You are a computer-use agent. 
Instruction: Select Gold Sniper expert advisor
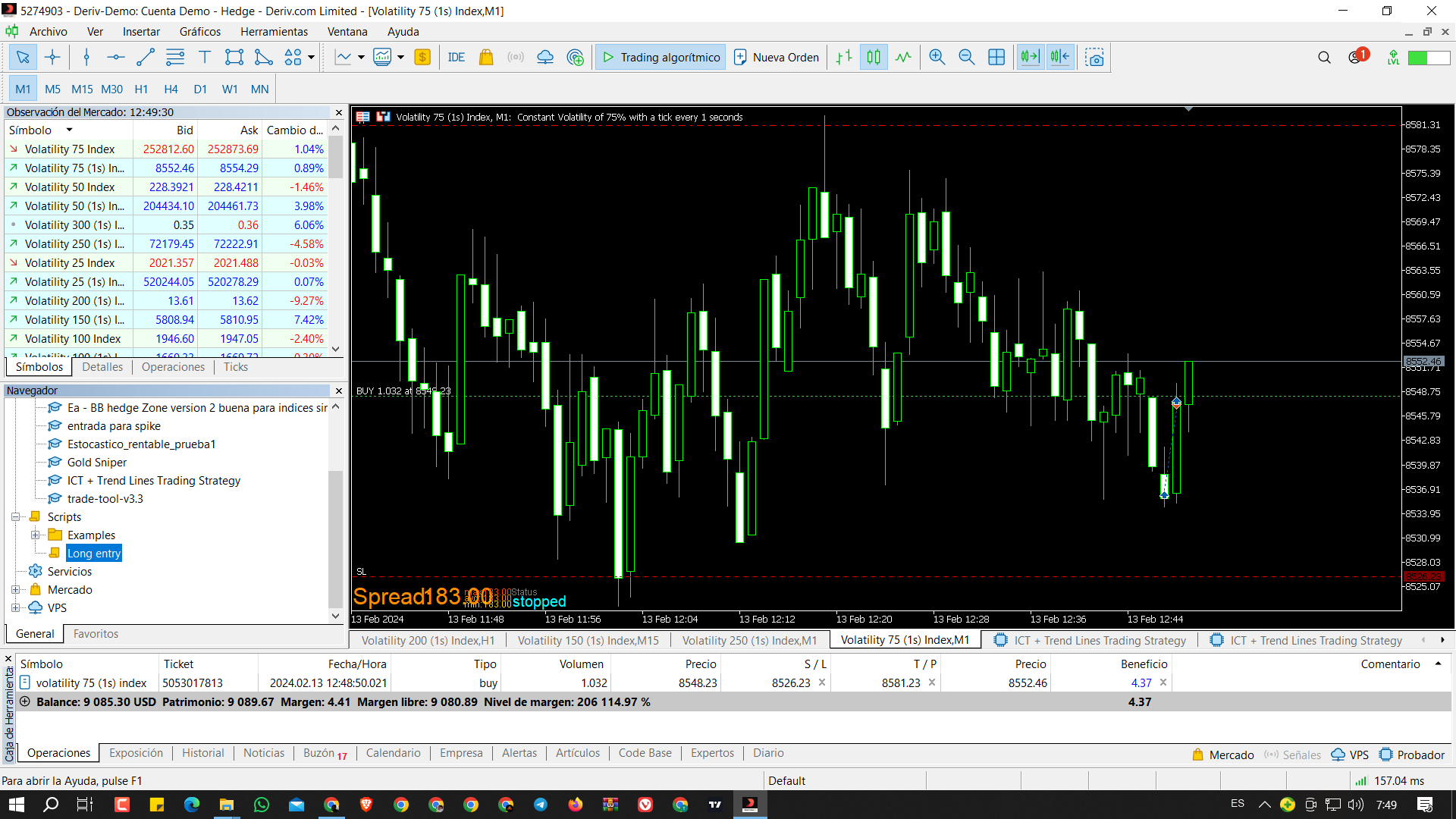pyautogui.click(x=97, y=463)
